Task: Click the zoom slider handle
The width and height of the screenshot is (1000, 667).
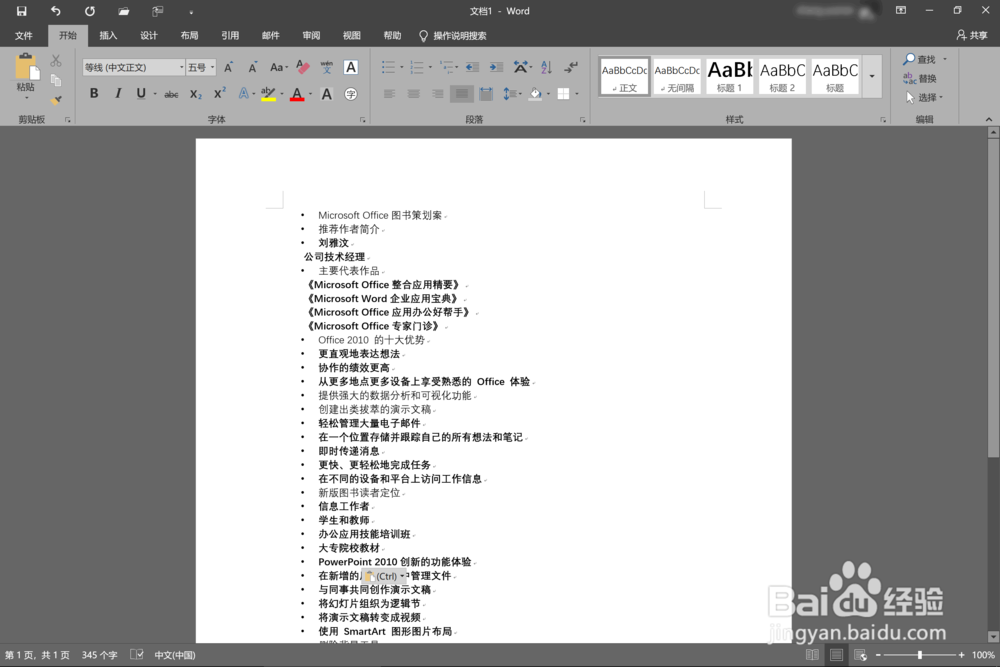Action: [920, 655]
